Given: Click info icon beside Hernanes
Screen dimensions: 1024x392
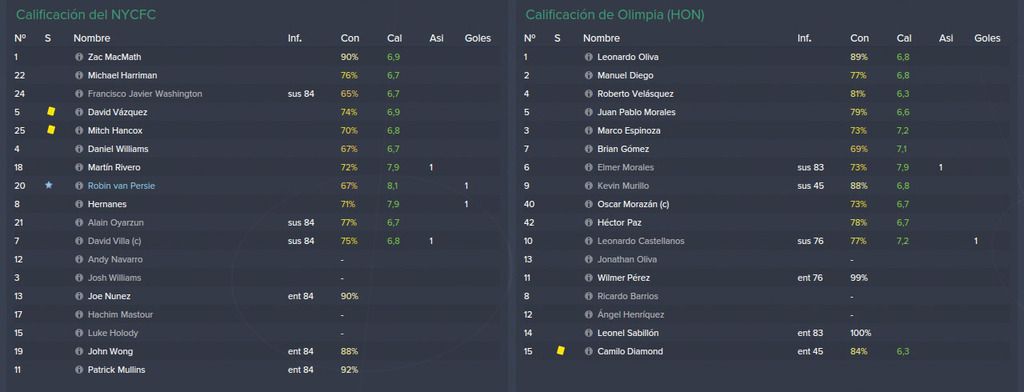Looking at the screenshot, I should click(x=79, y=204).
